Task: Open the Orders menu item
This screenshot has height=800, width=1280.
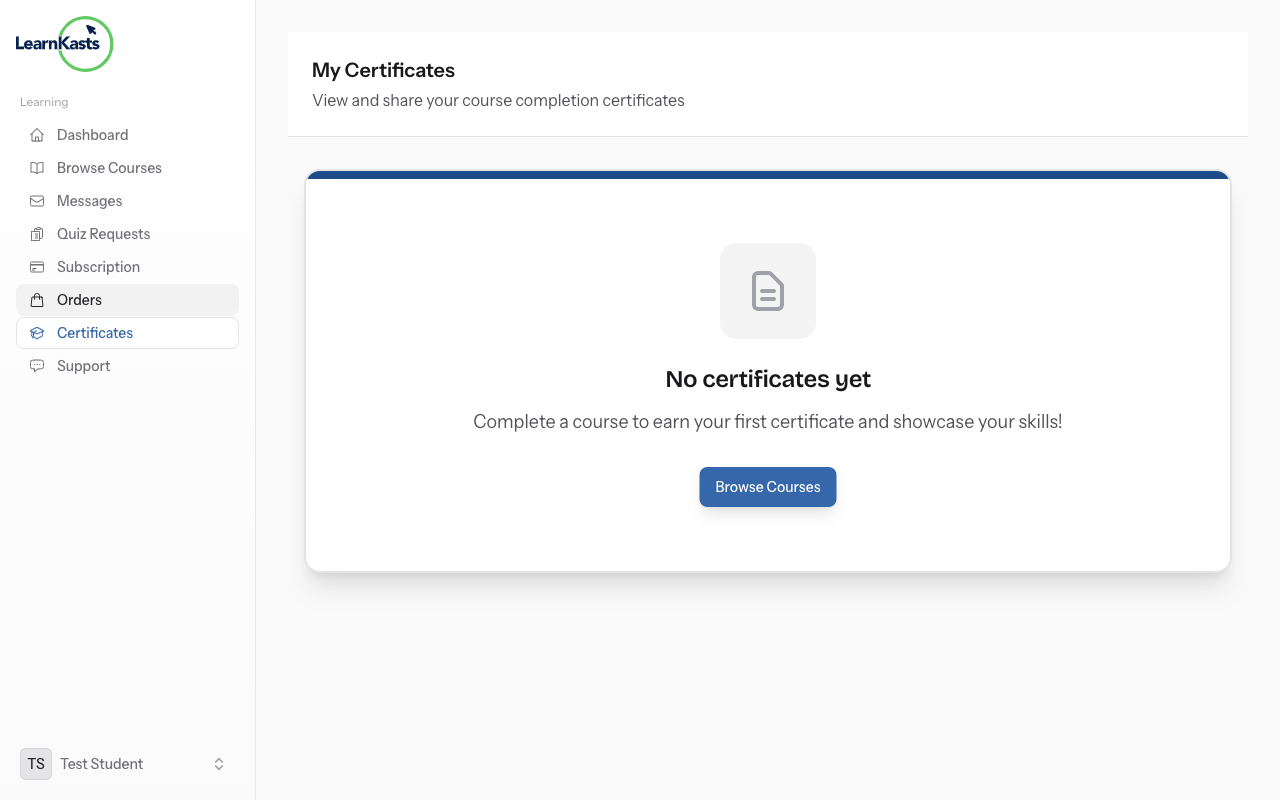Action: pyautogui.click(x=79, y=299)
